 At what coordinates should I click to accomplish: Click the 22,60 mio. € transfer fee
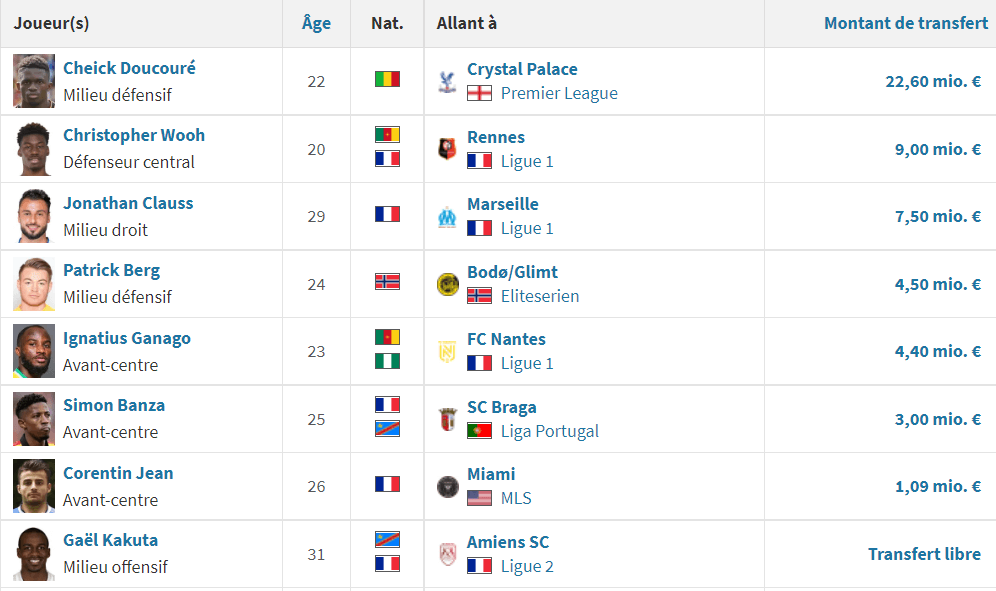point(932,81)
